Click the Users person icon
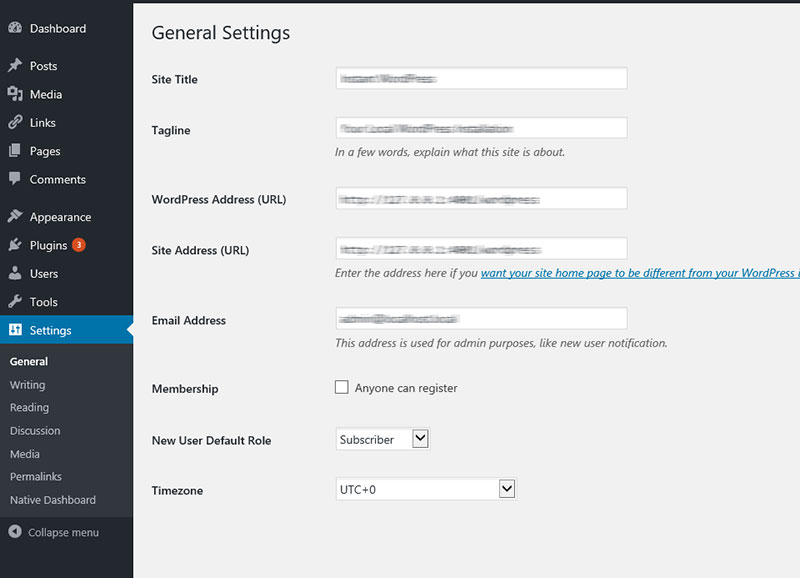The image size is (800, 578). [15, 273]
